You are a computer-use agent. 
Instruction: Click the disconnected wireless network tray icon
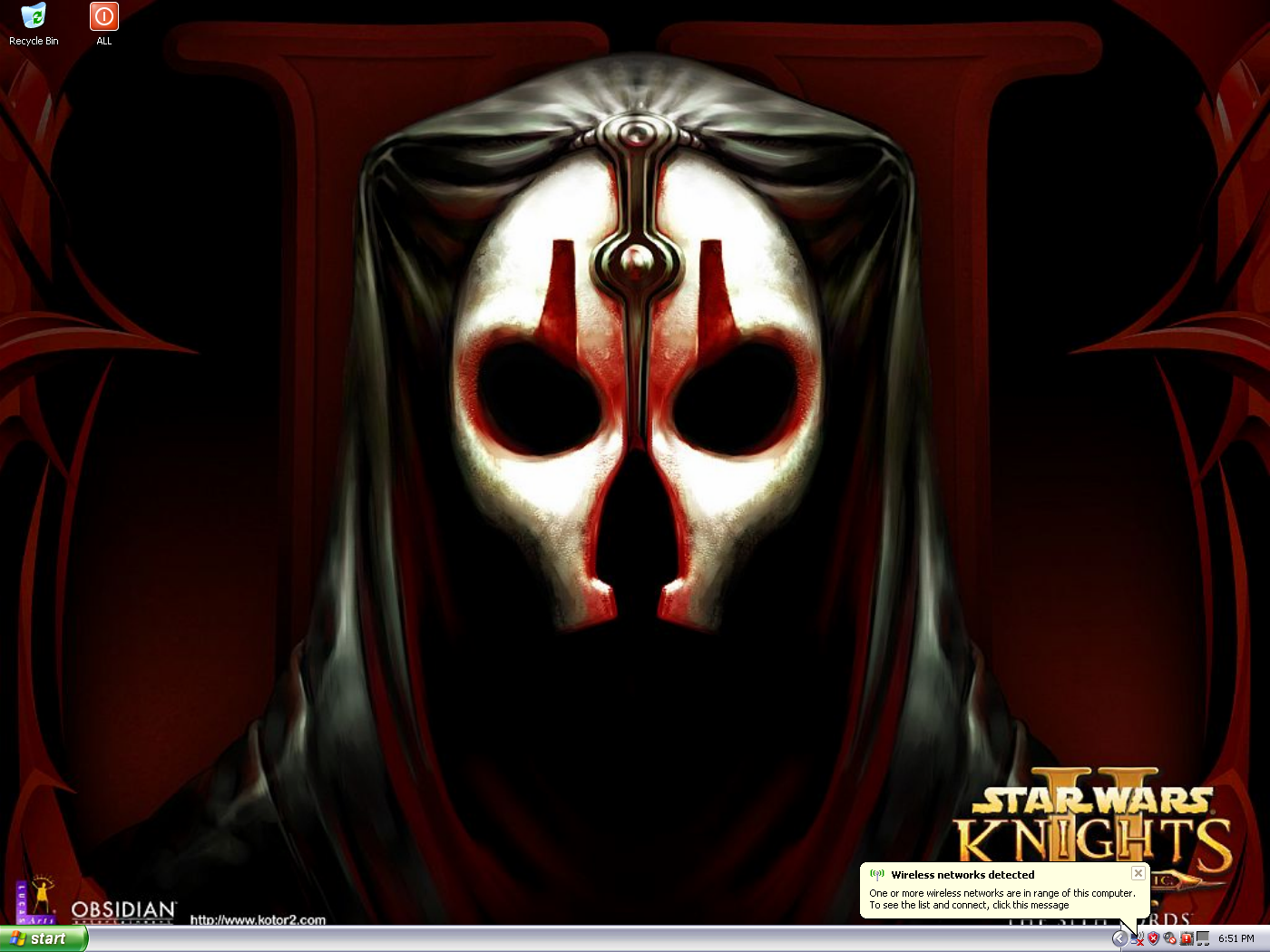(1138, 939)
